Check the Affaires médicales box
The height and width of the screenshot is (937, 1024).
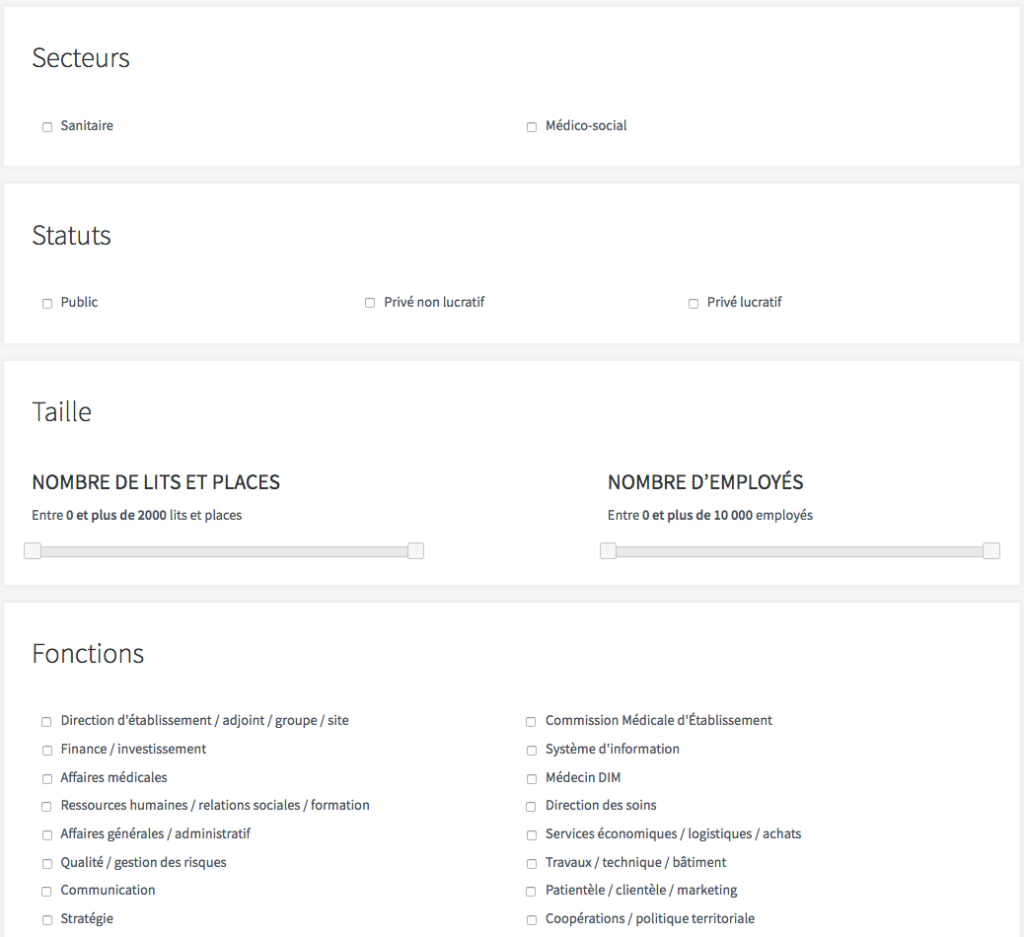(x=47, y=778)
